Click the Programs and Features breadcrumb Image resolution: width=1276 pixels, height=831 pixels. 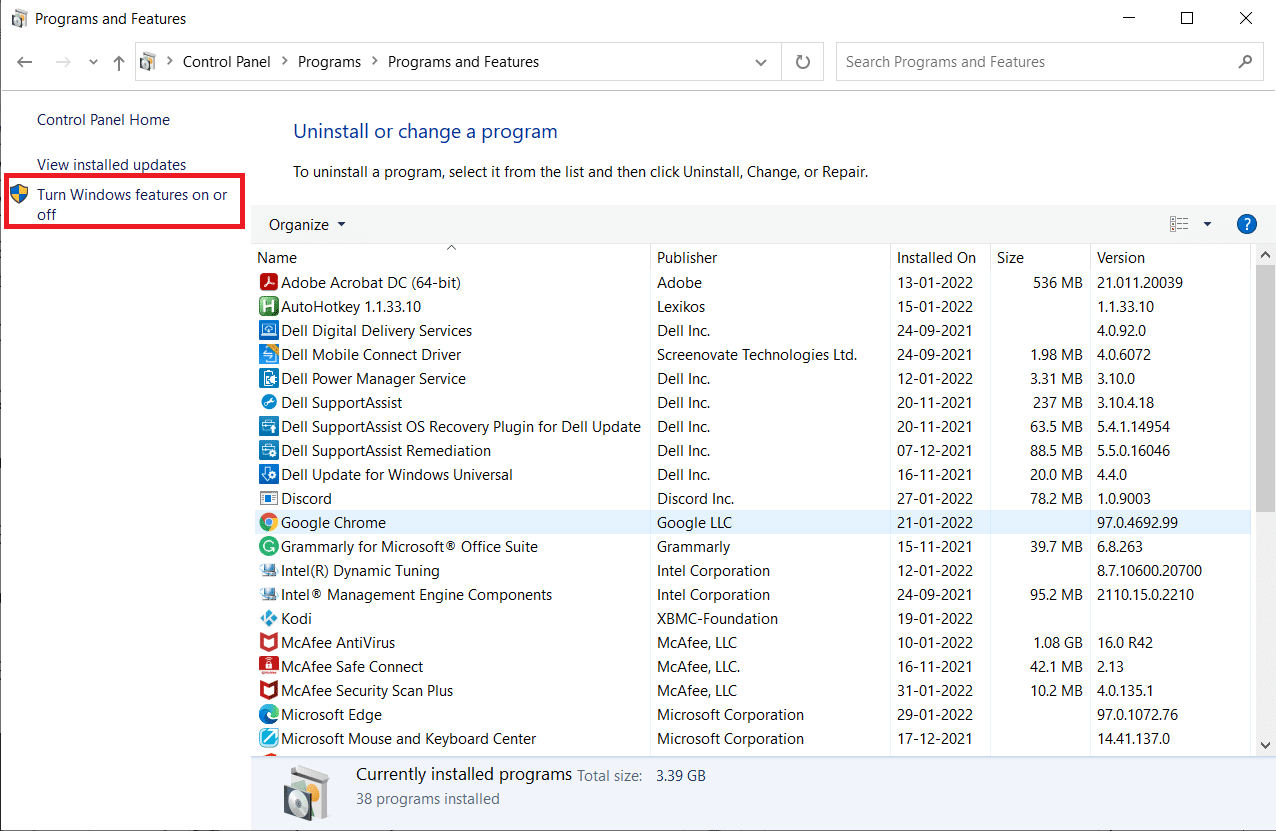tap(463, 62)
